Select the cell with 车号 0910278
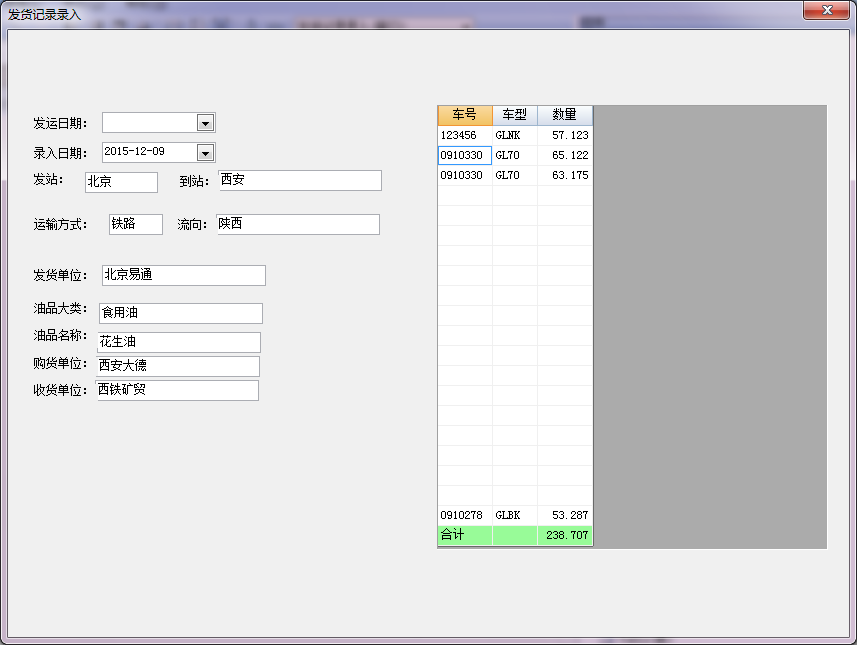This screenshot has width=857, height=645. (465, 515)
